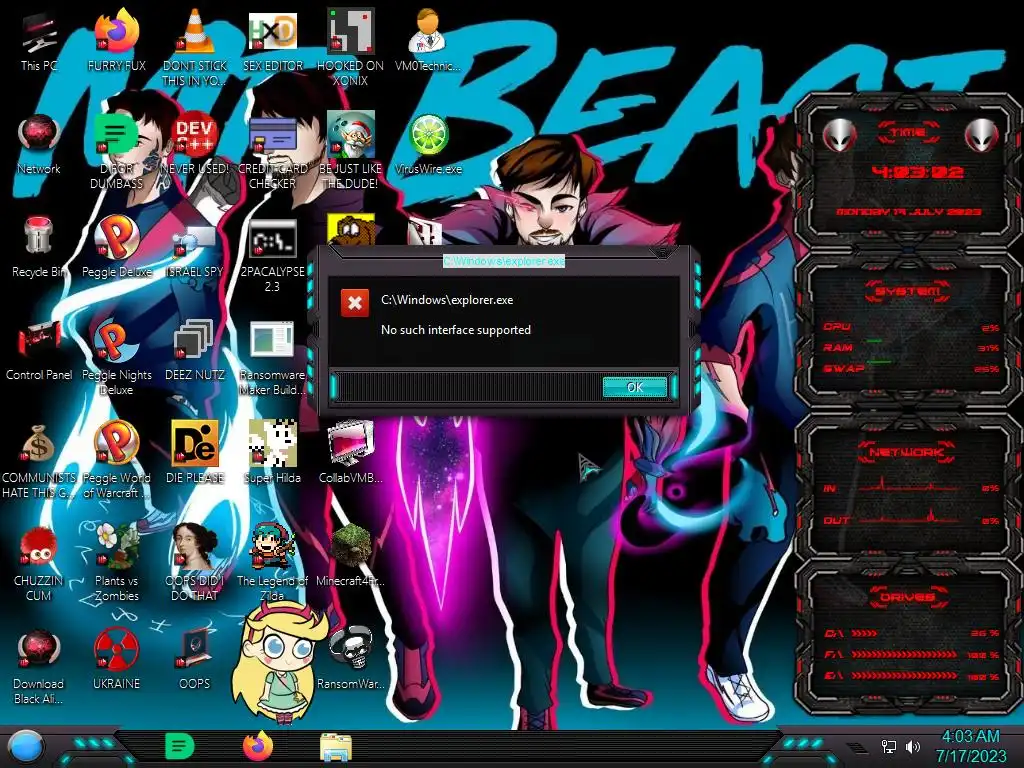
Task: Open the volume speaker tray icon
Action: [913, 746]
